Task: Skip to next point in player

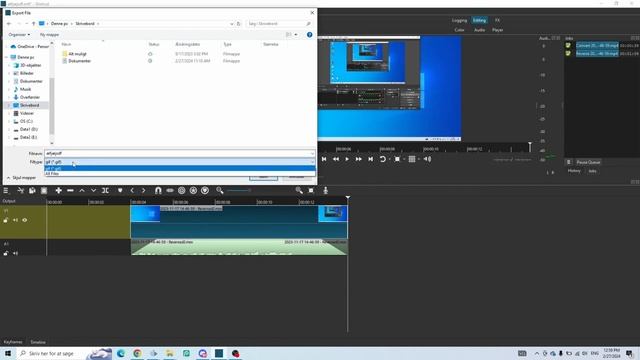Action: click(370, 159)
